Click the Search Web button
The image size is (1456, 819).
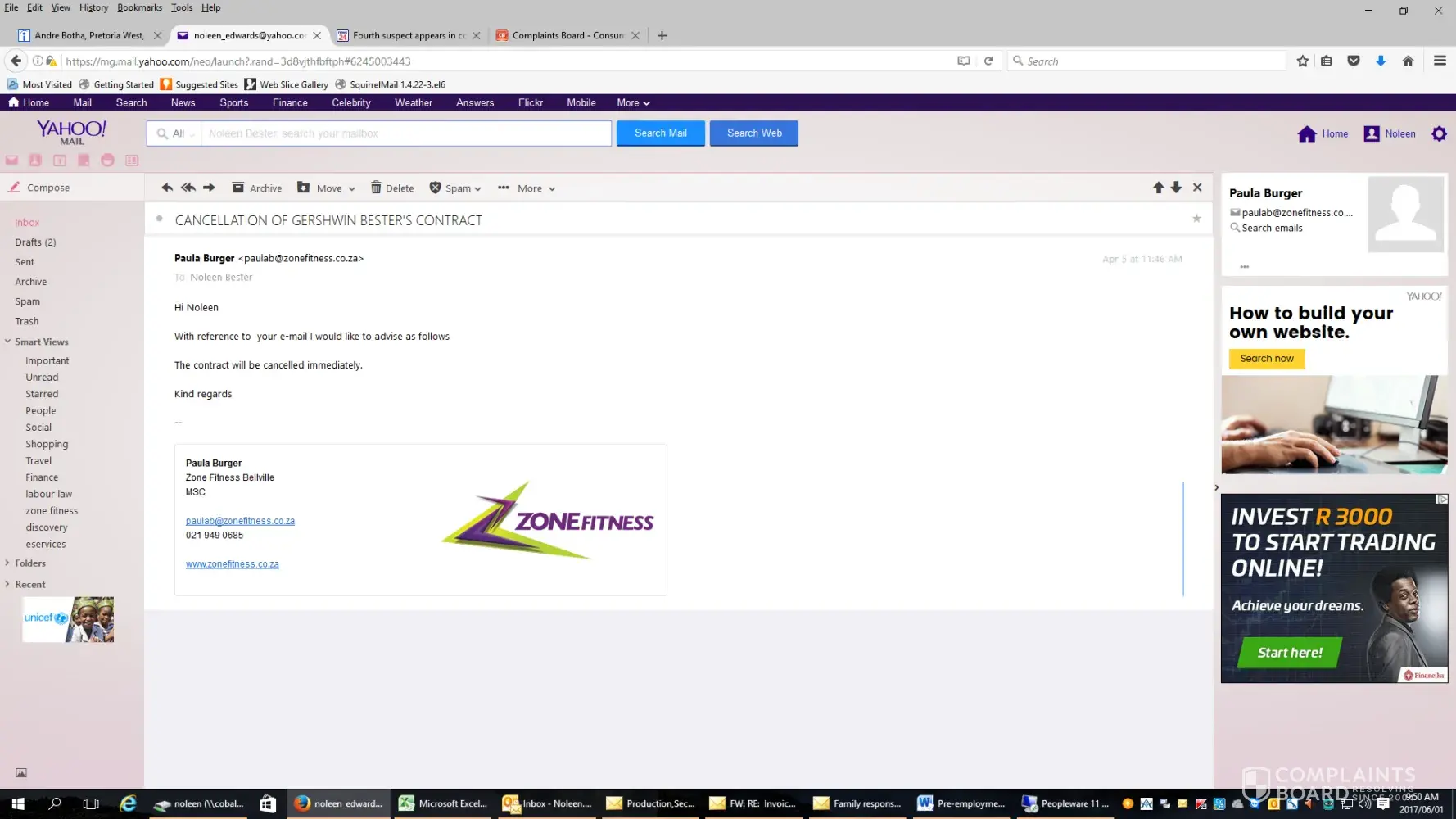click(754, 133)
